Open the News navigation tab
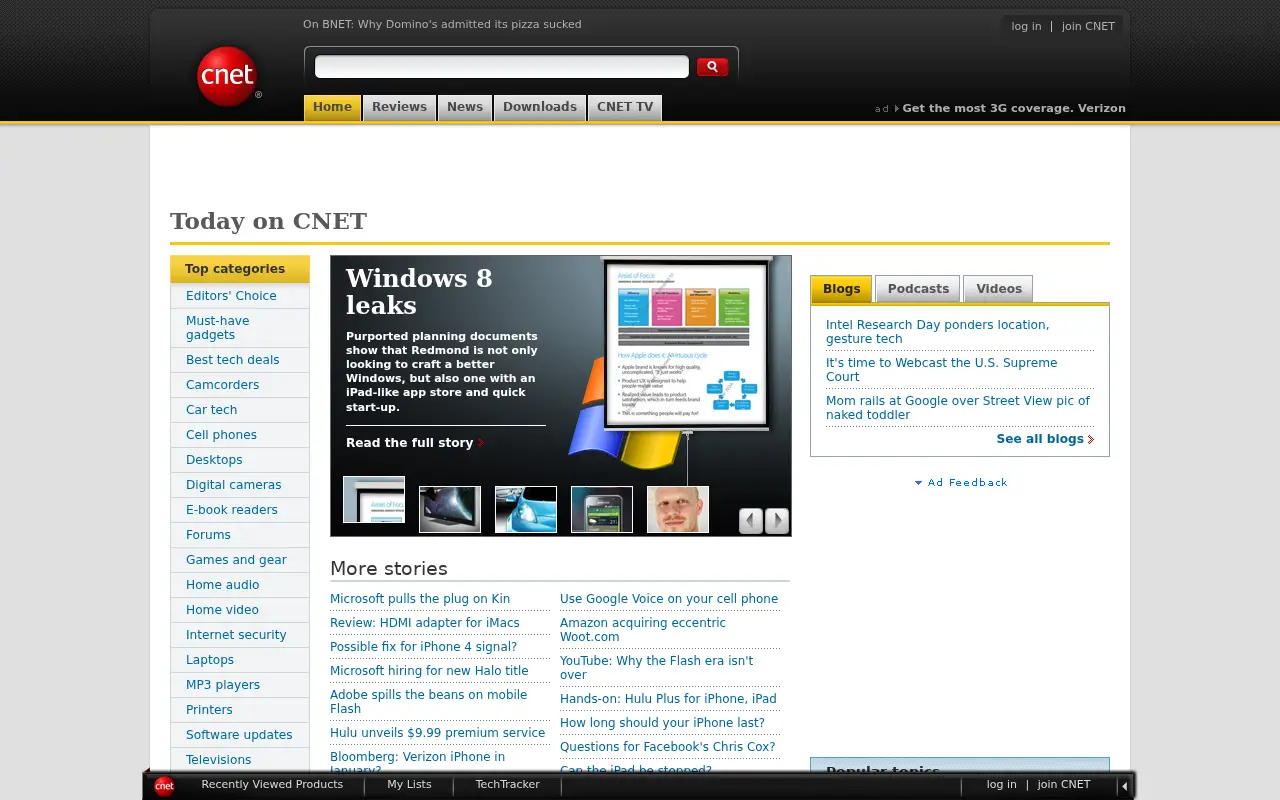 (x=465, y=108)
